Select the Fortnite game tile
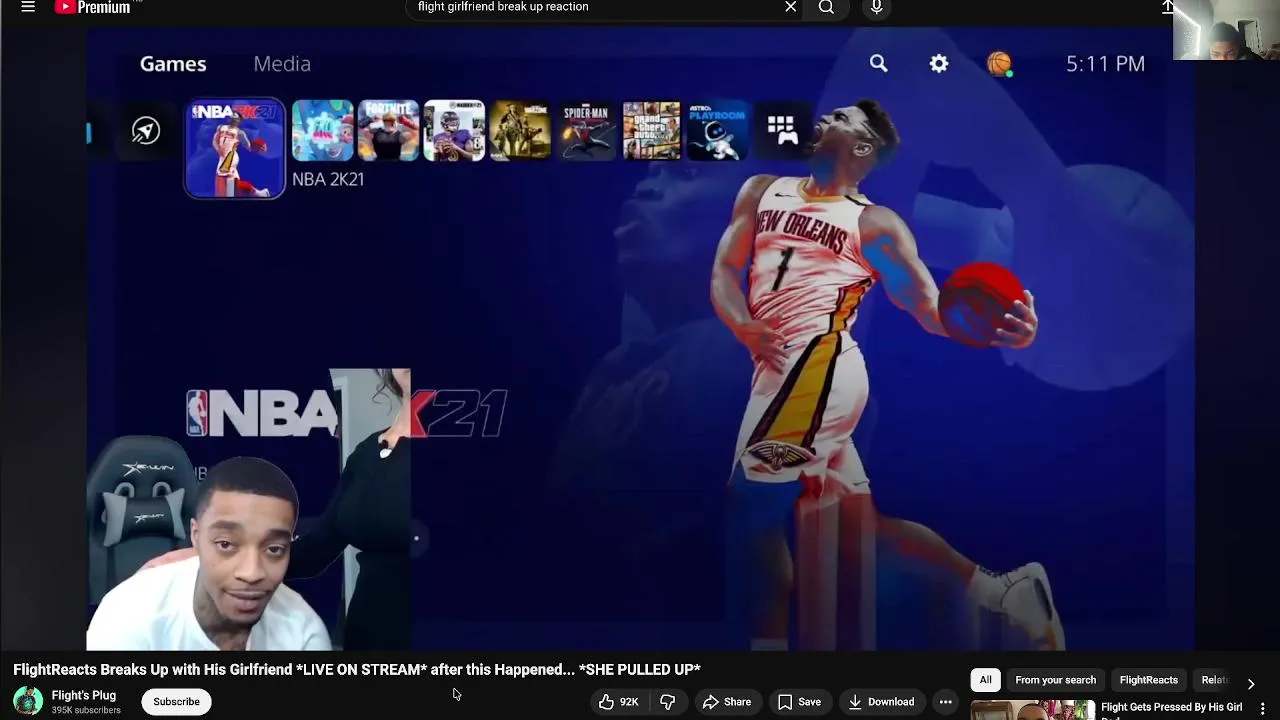 coord(388,130)
